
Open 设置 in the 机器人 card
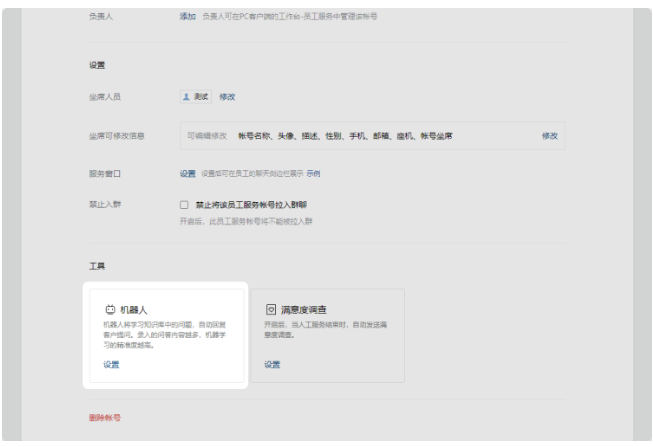click(110, 364)
